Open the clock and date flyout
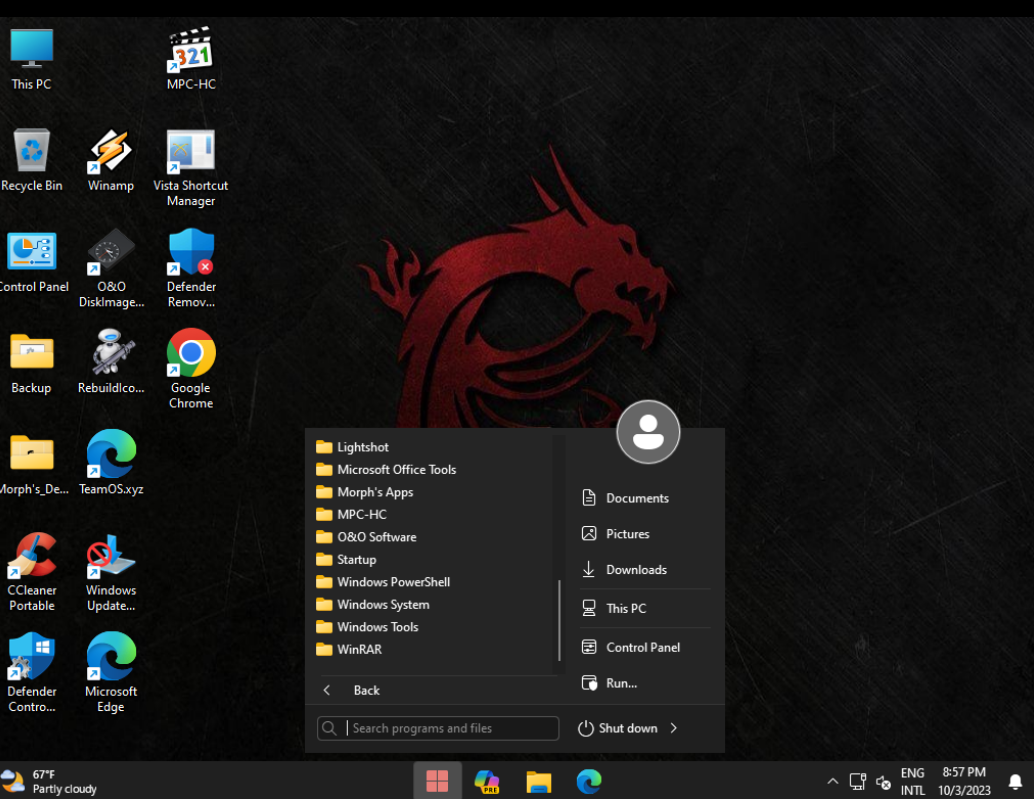 (x=964, y=781)
